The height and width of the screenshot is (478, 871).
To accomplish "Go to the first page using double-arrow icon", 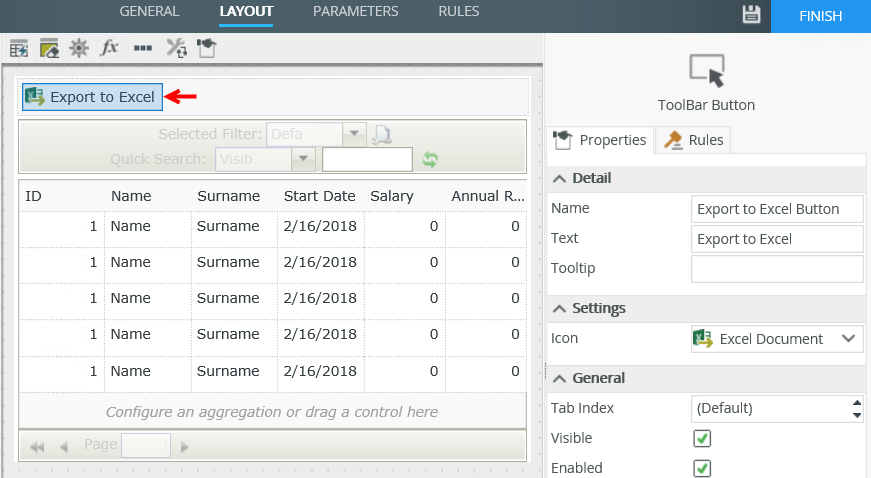I will (x=37, y=447).
